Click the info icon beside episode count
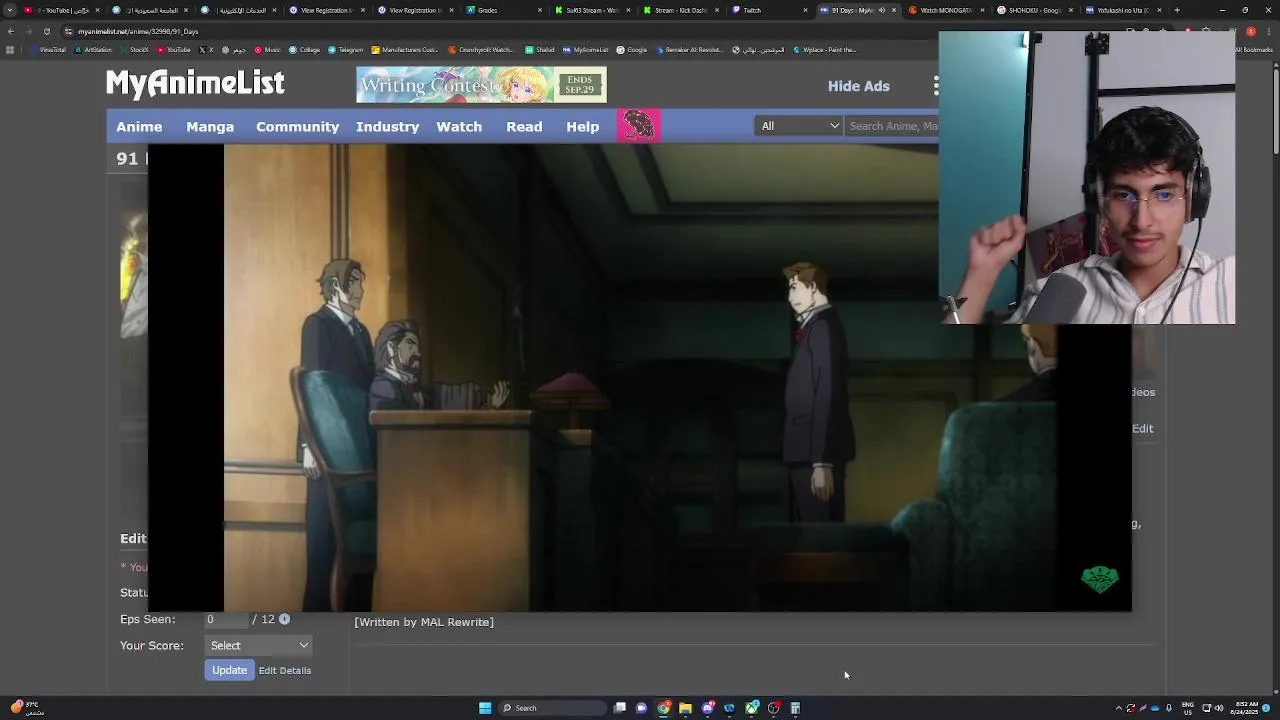Image resolution: width=1280 pixels, height=720 pixels. click(x=284, y=619)
